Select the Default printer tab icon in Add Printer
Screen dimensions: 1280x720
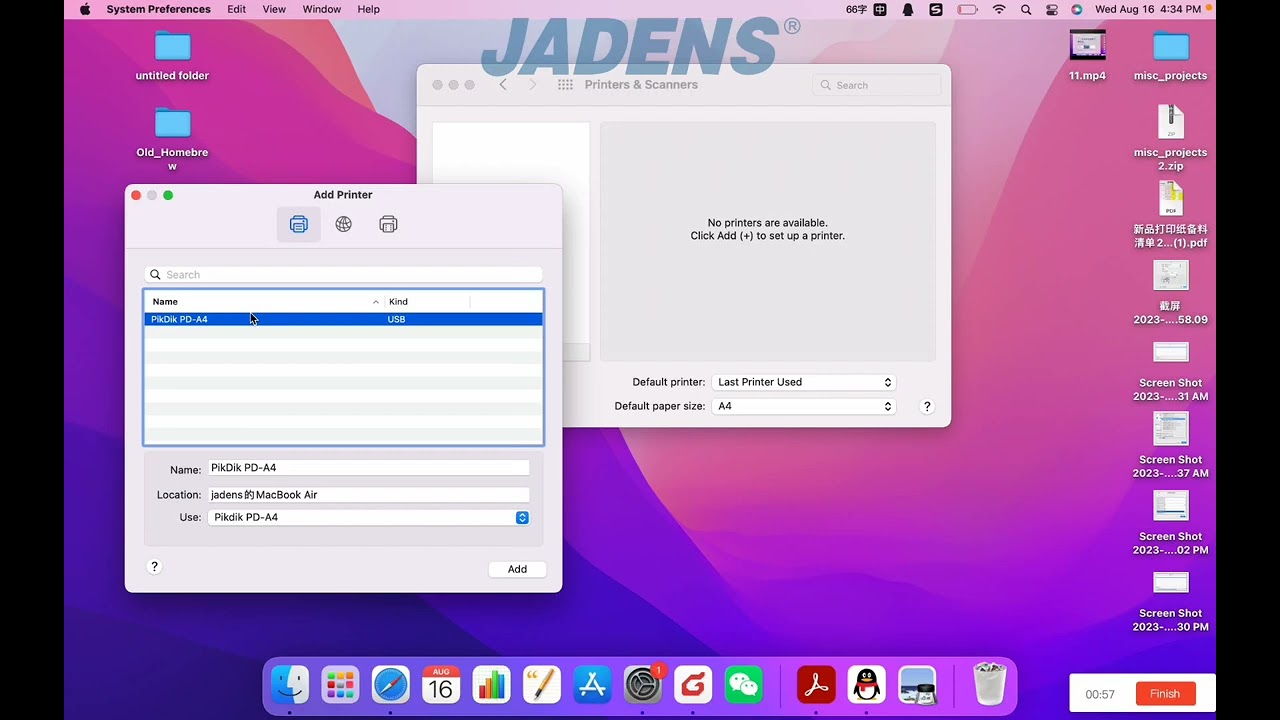tap(298, 224)
